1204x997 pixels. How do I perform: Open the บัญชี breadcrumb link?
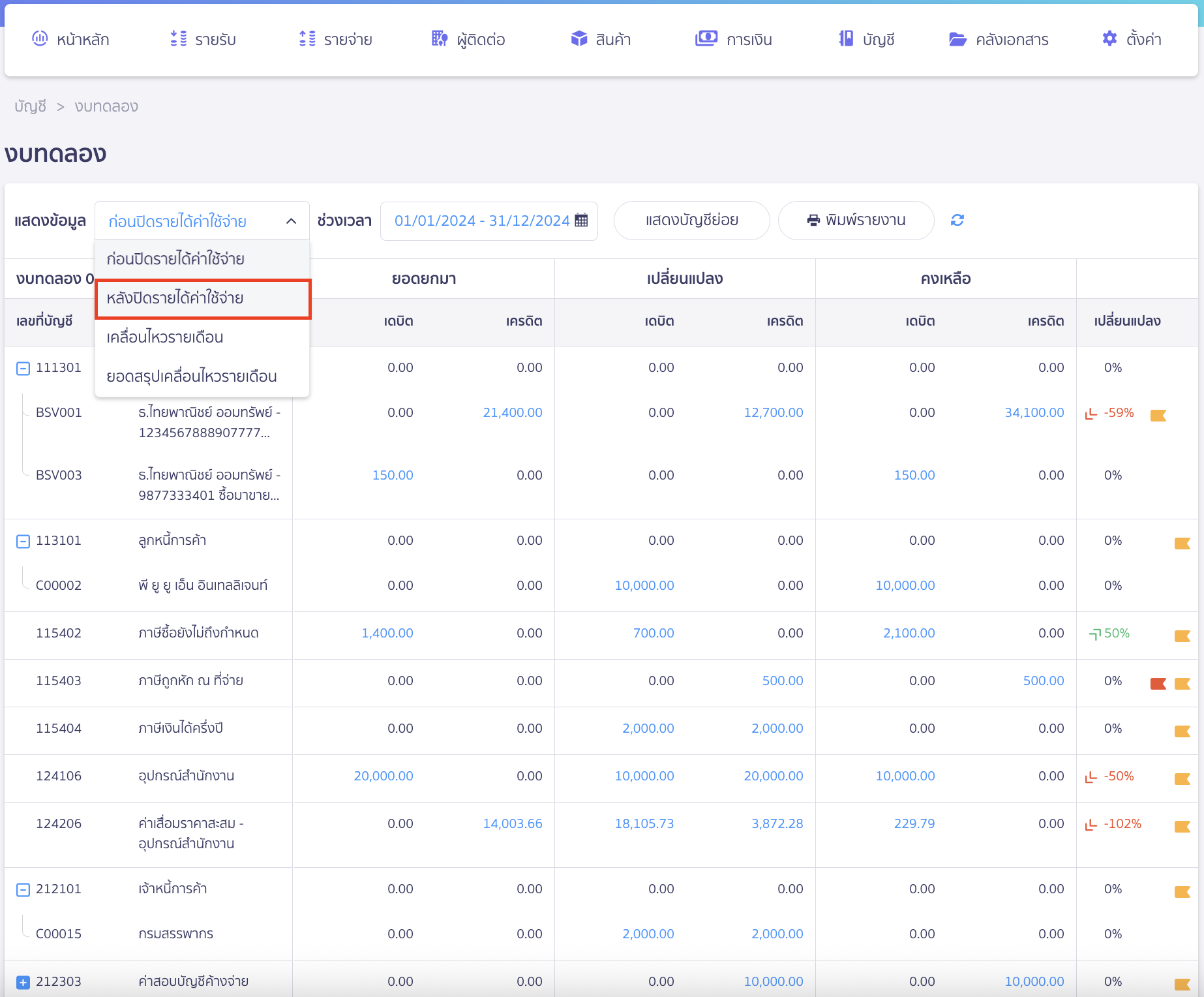(x=29, y=106)
